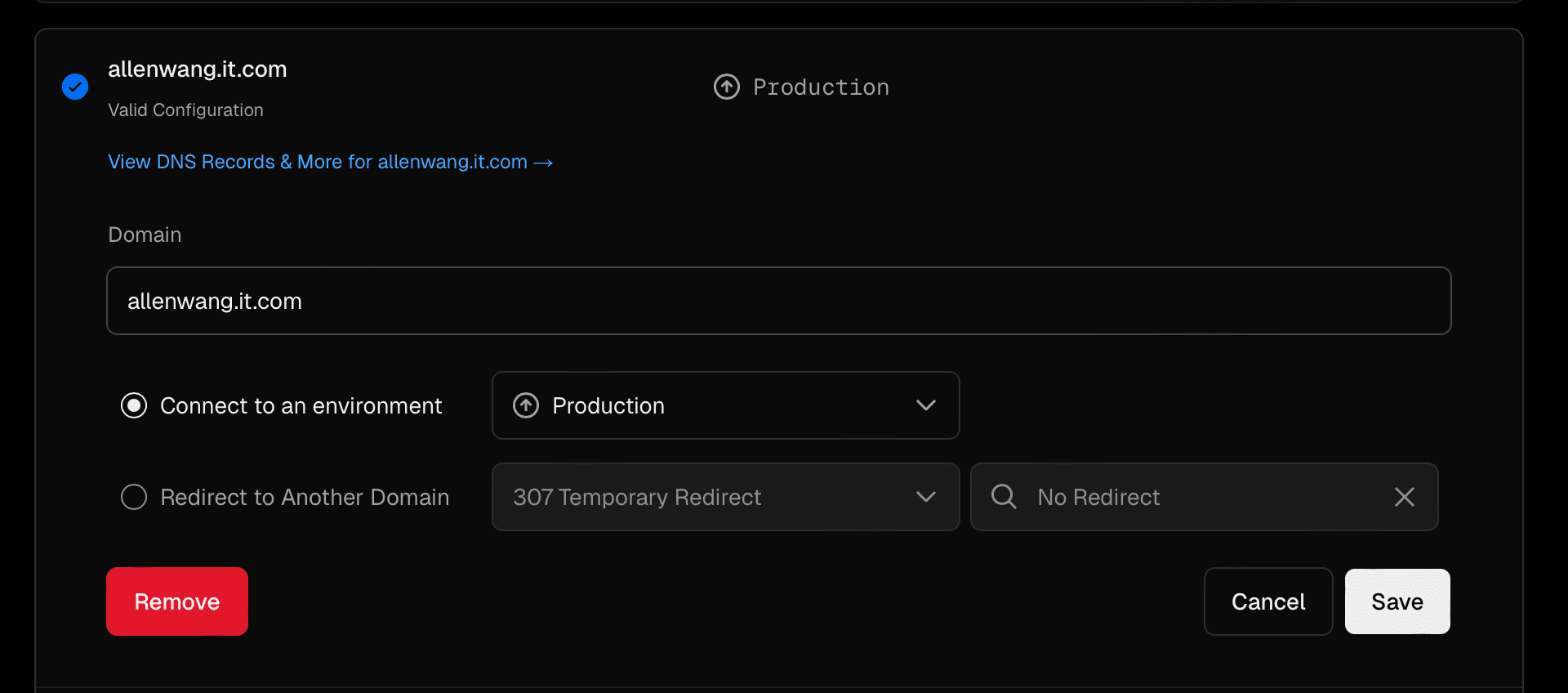Screen dimensions: 1568x693
Task: Select the Connect to an environment radio button
Action: [134, 405]
